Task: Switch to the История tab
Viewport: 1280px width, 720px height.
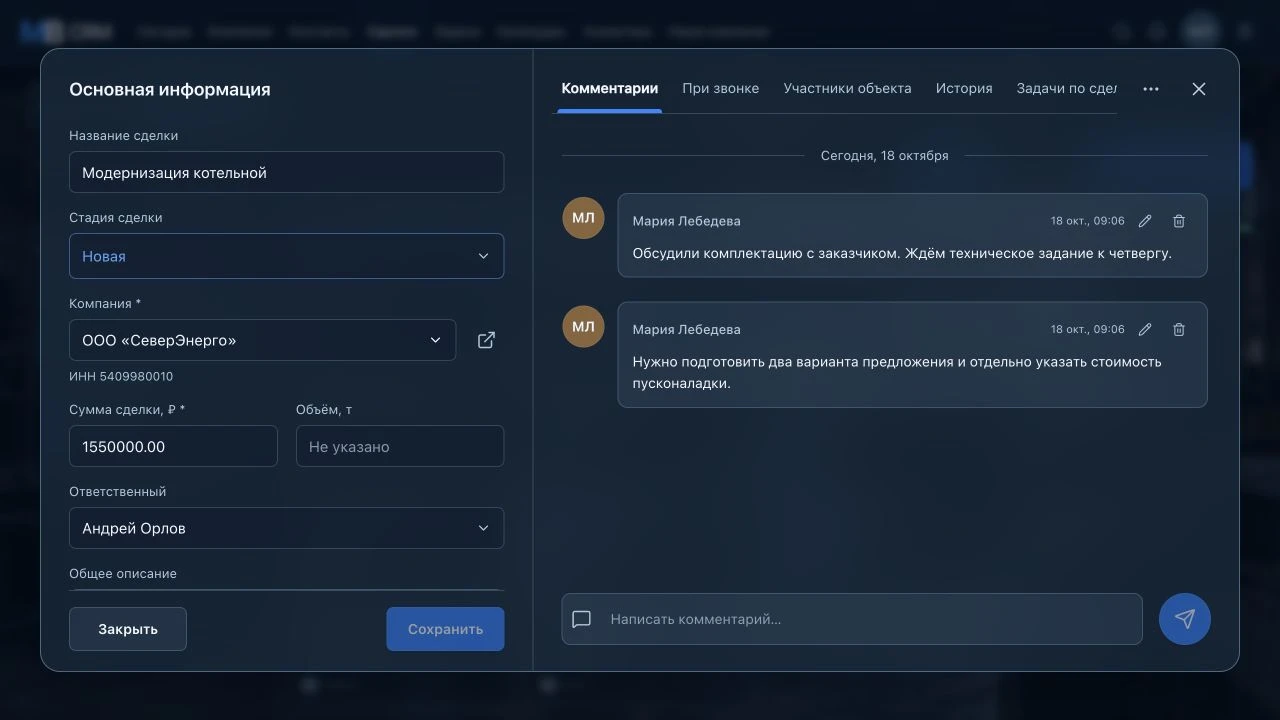Action: pyautogui.click(x=964, y=89)
